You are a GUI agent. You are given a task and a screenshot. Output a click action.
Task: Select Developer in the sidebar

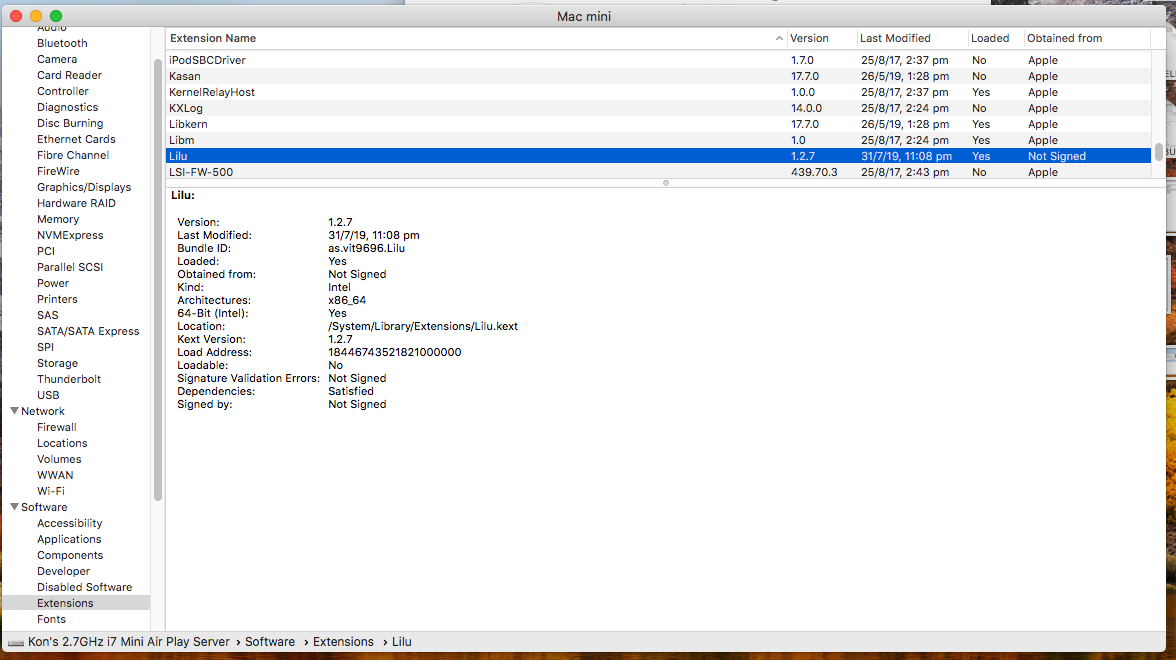click(x=64, y=572)
